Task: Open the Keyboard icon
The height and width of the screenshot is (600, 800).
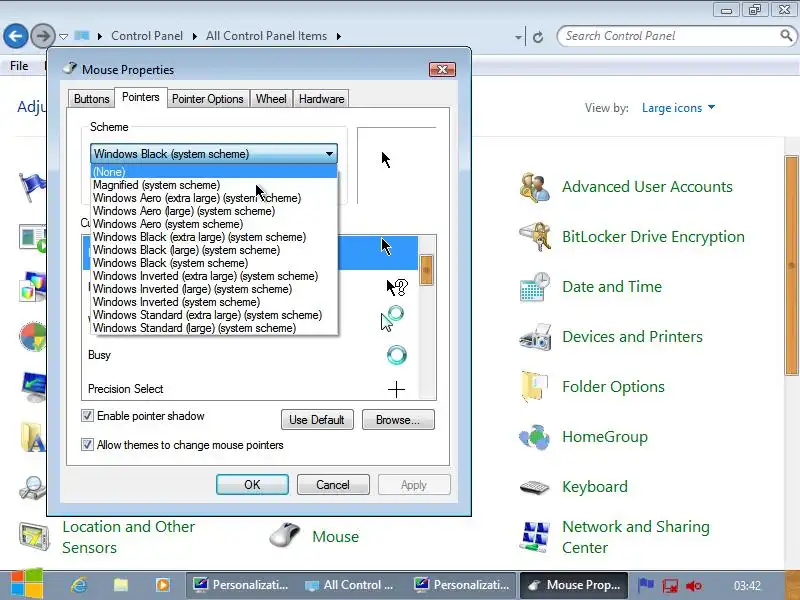Action: [x=535, y=487]
